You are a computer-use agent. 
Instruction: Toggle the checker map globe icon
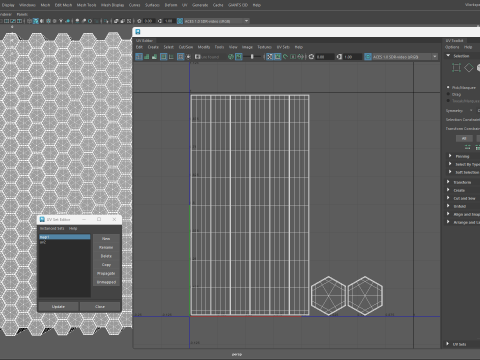pos(231,57)
